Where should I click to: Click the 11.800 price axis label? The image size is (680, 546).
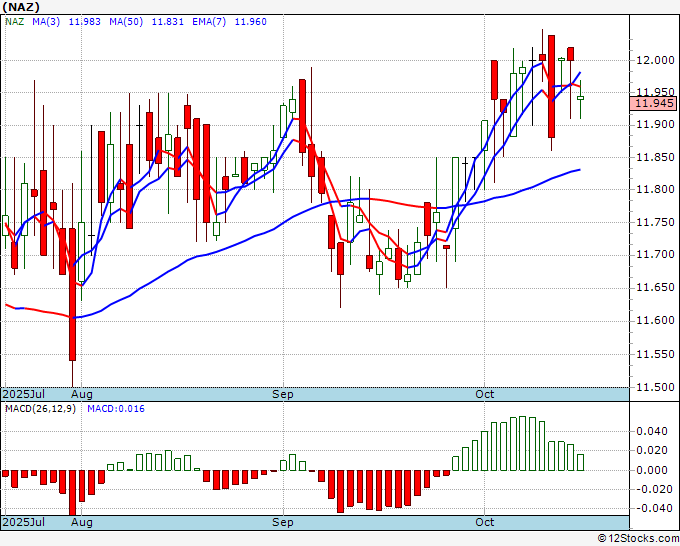pyautogui.click(x=655, y=189)
